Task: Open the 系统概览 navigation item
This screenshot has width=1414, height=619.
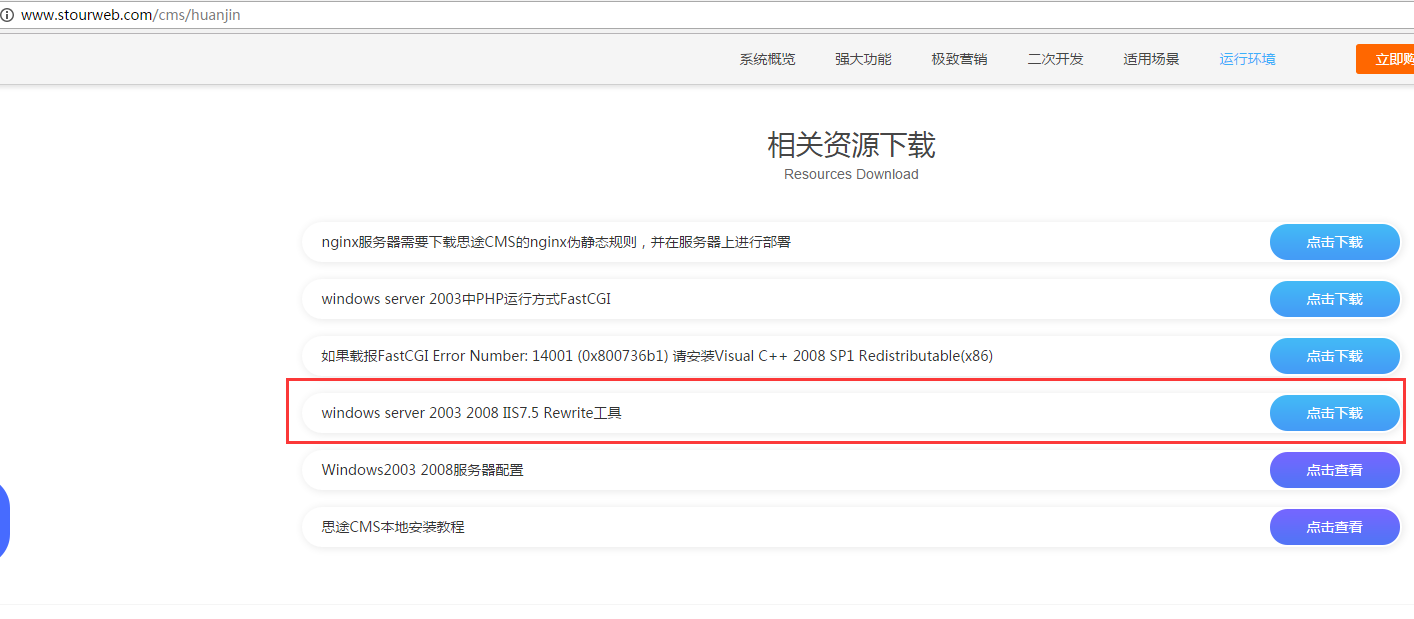Action: (x=767, y=59)
